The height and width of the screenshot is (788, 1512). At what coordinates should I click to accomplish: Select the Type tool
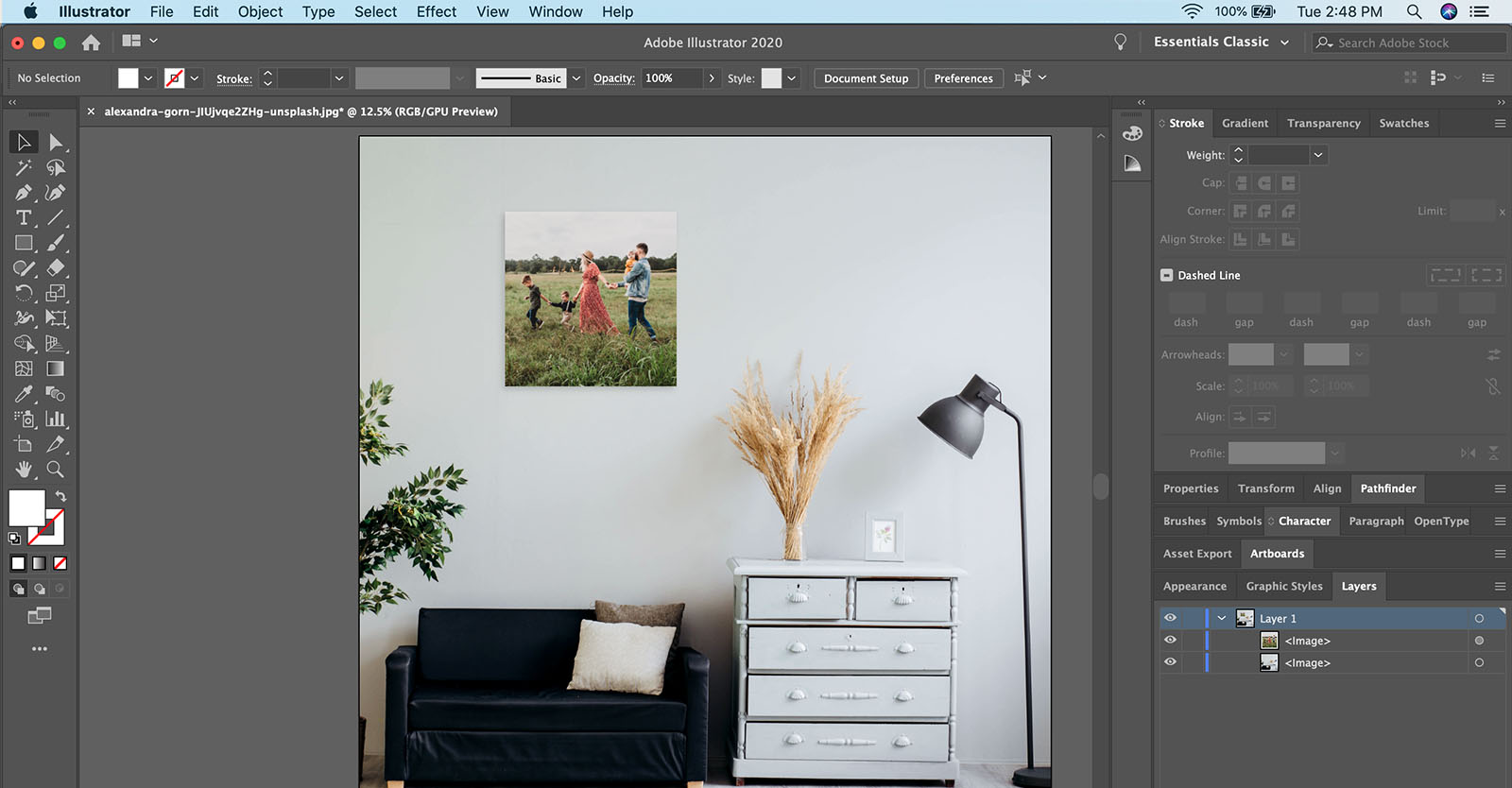pos(24,218)
